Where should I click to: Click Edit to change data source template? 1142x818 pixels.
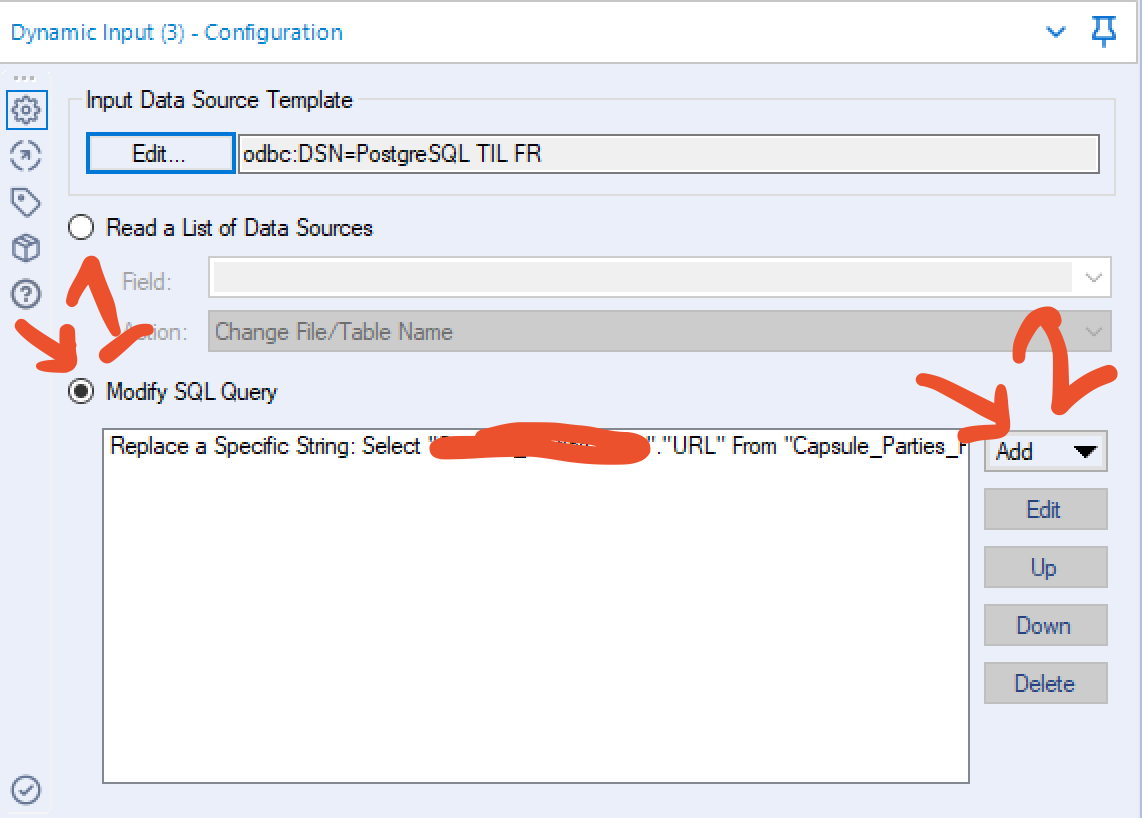coord(160,153)
